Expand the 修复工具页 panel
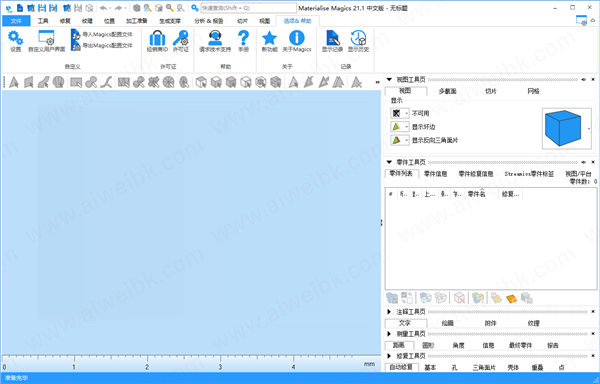600x384 pixels. point(389,356)
